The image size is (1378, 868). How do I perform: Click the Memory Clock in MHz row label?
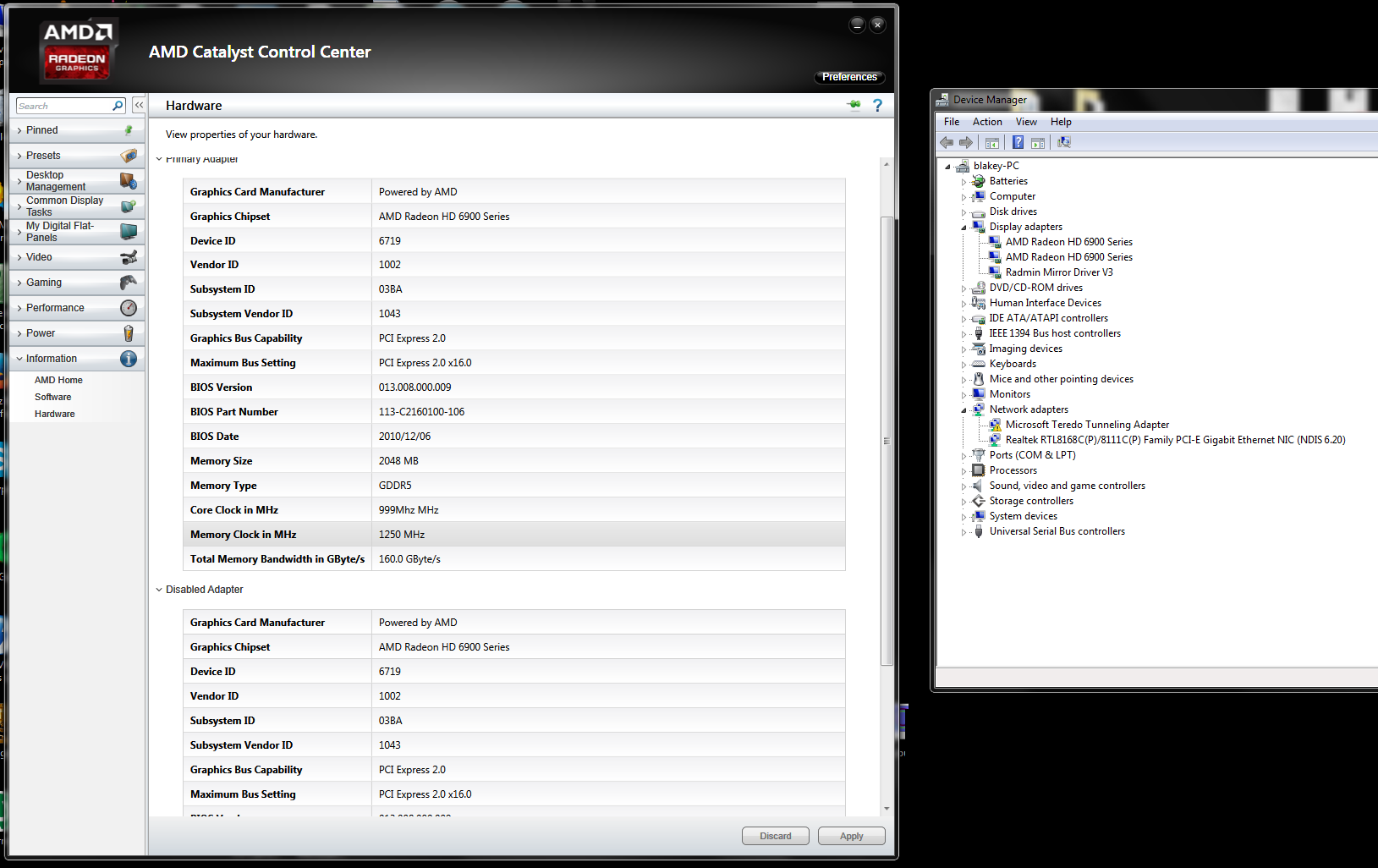(x=243, y=535)
